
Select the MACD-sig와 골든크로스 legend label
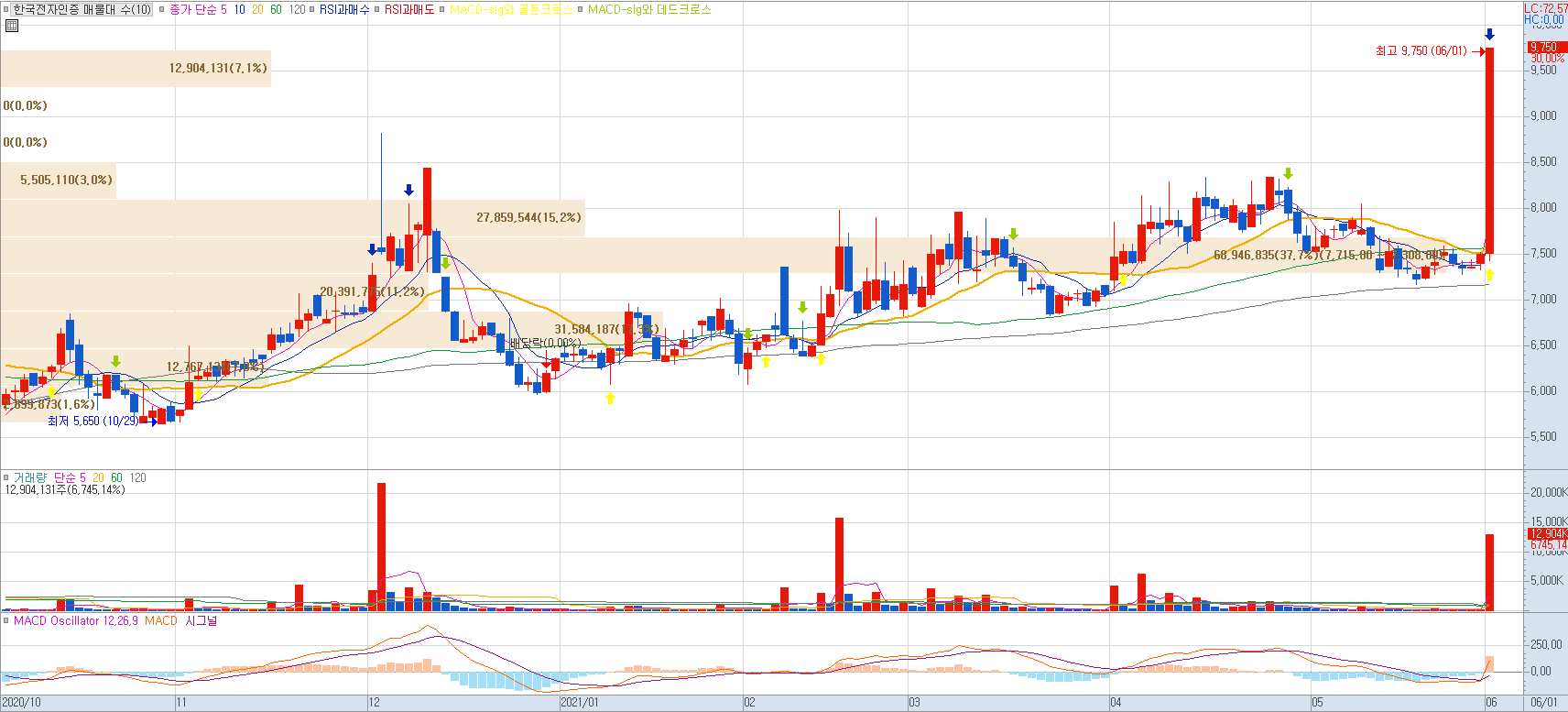511,10
